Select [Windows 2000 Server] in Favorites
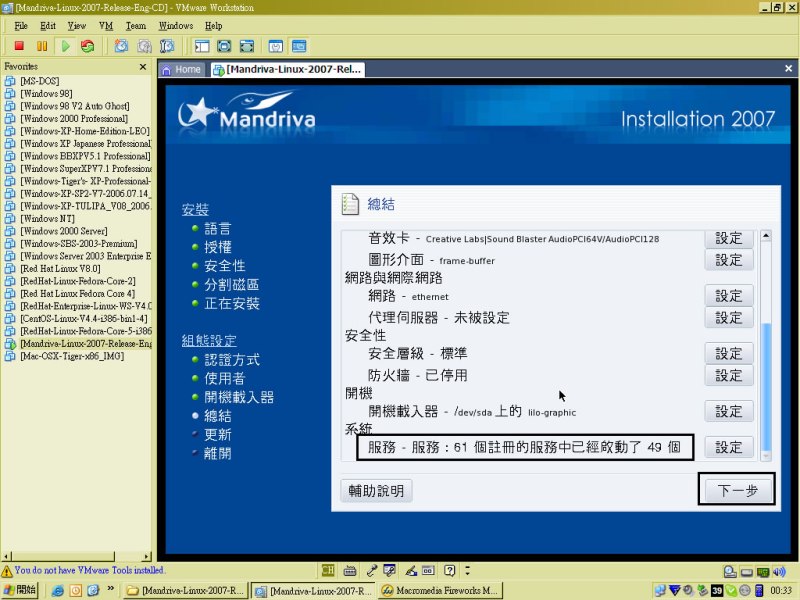 pos(63,231)
